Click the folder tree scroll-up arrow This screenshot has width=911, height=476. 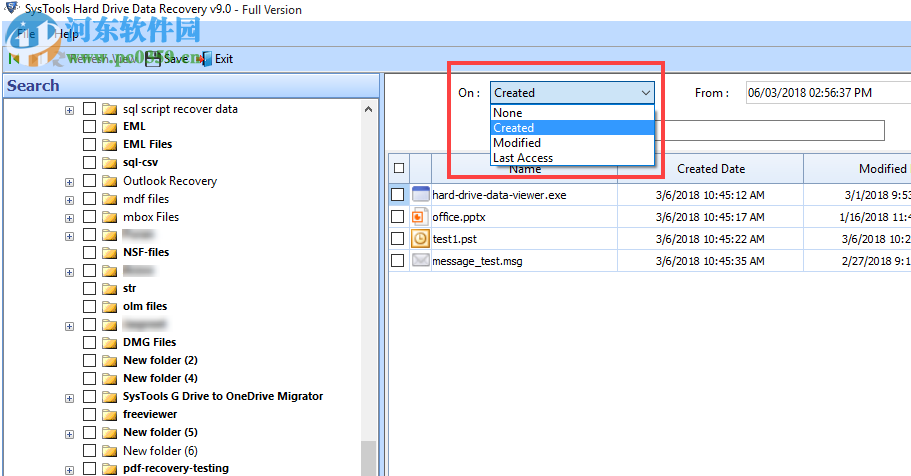368,109
